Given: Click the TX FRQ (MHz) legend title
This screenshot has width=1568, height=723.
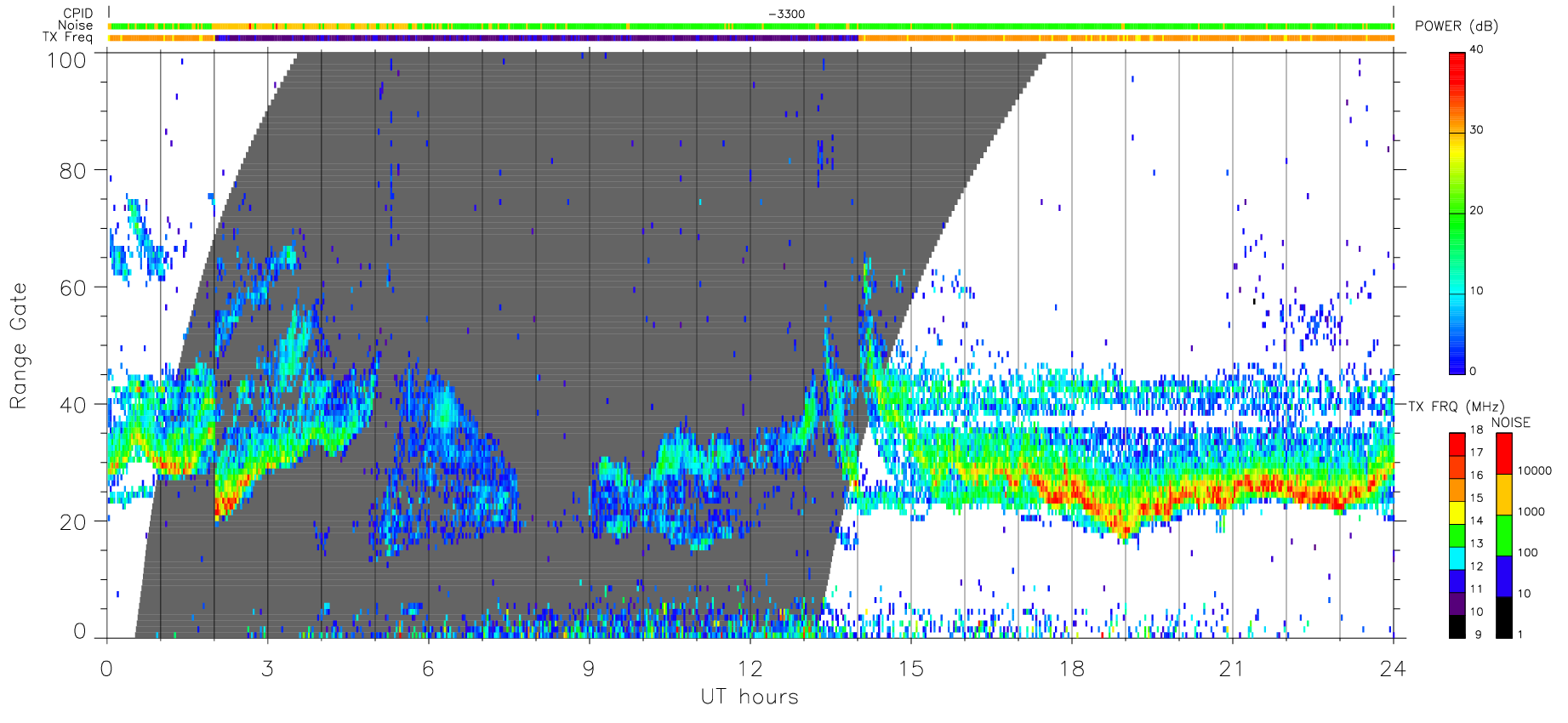Looking at the screenshot, I should click(x=1456, y=407).
